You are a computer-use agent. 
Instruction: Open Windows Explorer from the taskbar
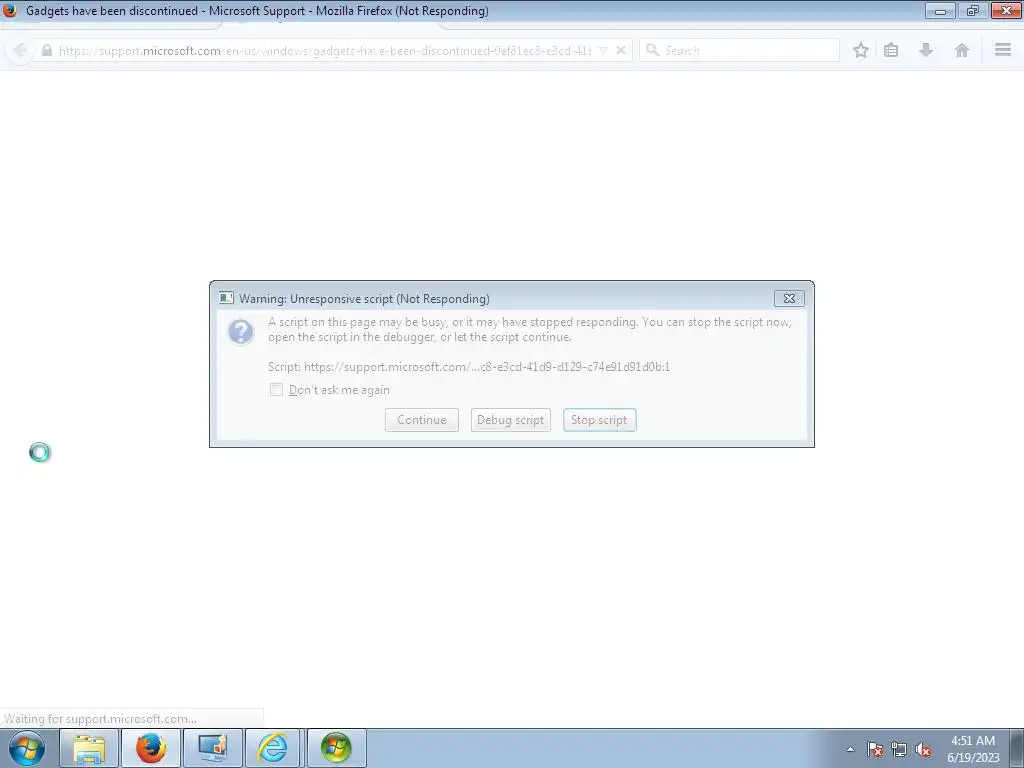tap(89, 748)
